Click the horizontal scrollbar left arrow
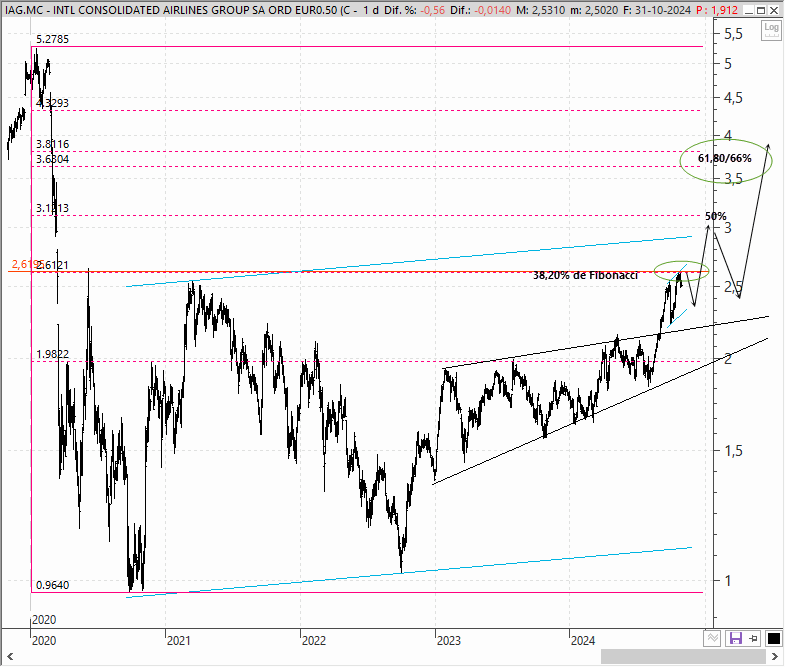This screenshot has height=667, width=785. coord(10,656)
